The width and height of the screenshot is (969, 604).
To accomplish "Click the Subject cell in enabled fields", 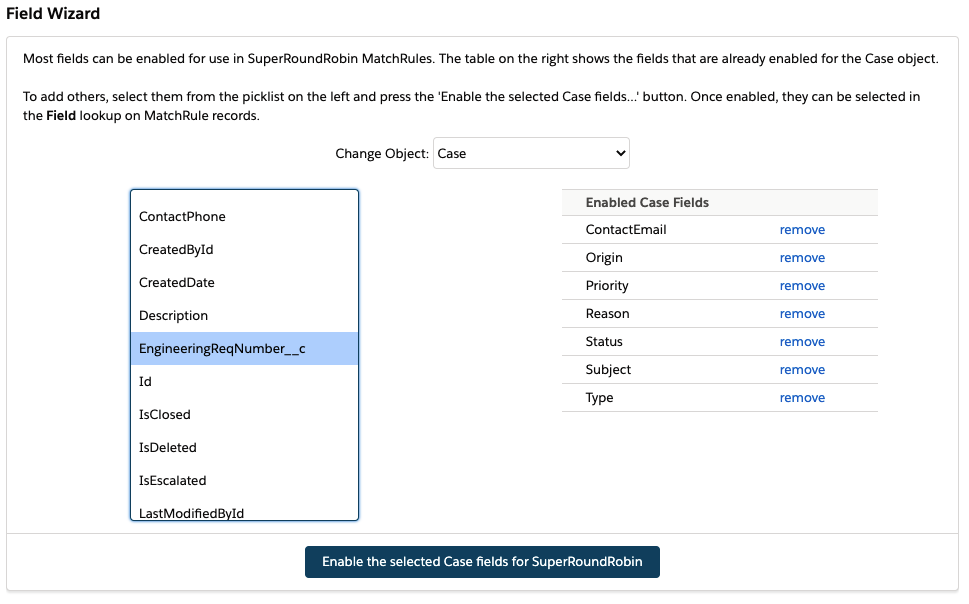I will pyautogui.click(x=608, y=370).
